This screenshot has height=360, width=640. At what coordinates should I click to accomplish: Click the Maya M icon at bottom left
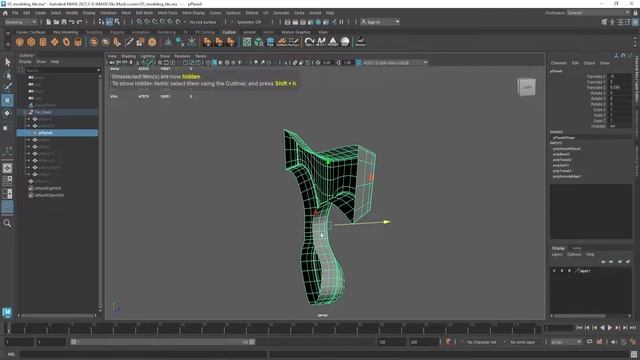click(7, 313)
